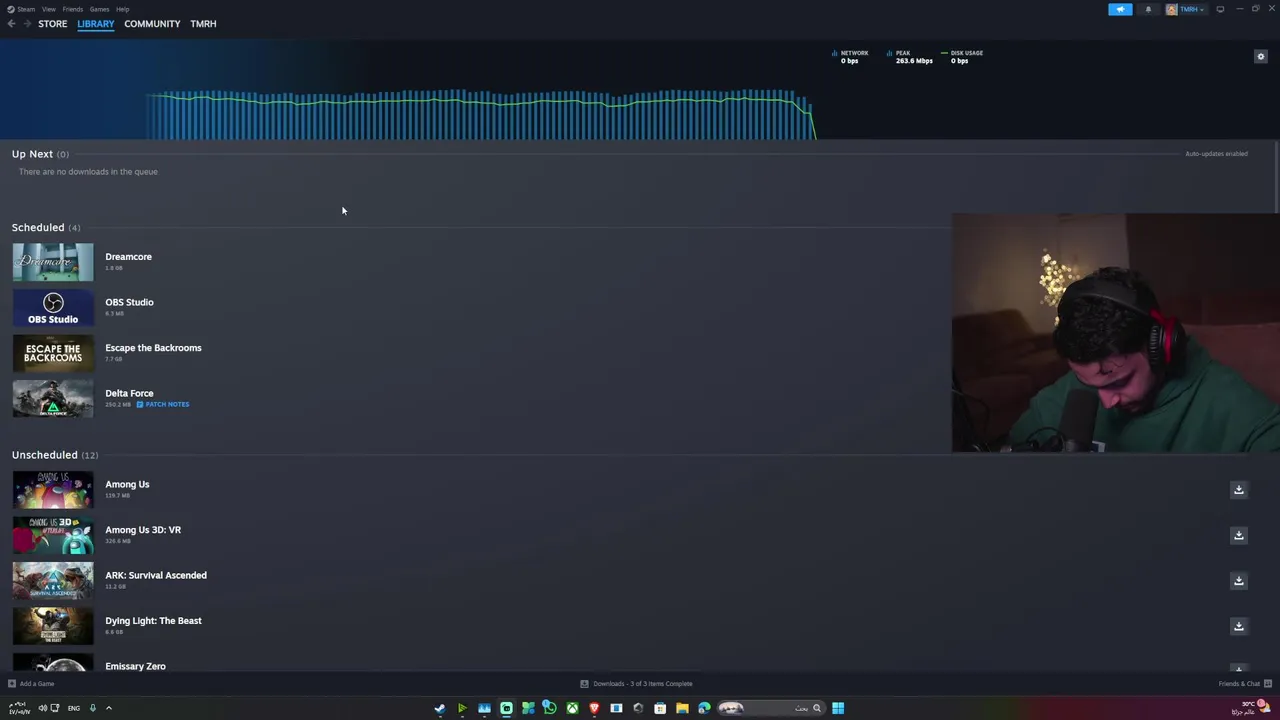Switch to Big Picture mode icon
The height and width of the screenshot is (720, 1280).
[x=1220, y=9]
